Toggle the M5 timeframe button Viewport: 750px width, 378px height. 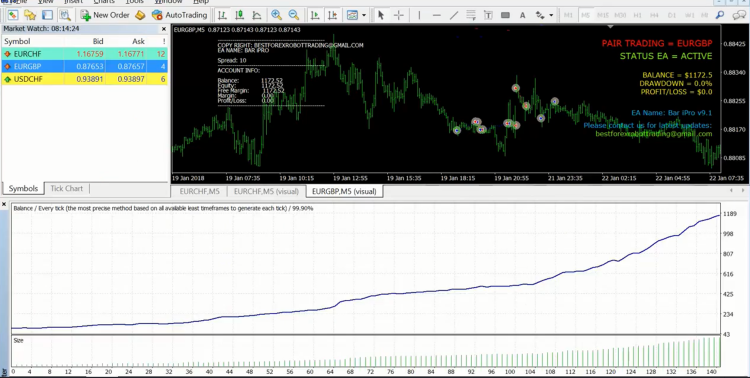(585, 15)
